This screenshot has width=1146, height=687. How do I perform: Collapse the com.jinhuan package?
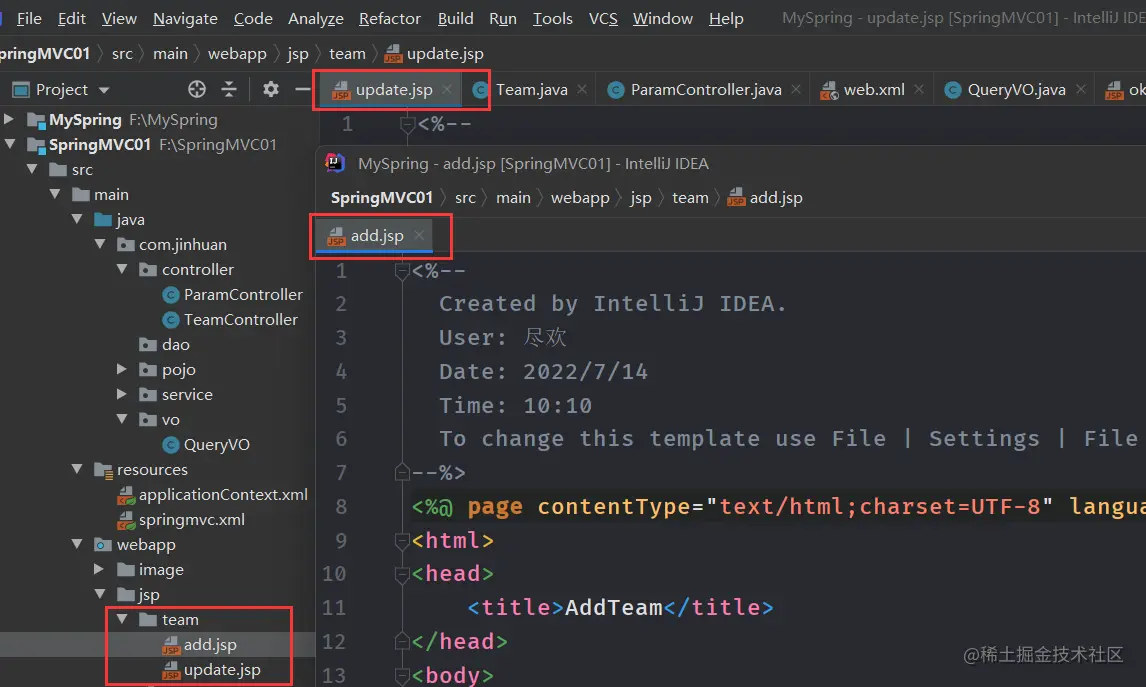(x=100, y=243)
